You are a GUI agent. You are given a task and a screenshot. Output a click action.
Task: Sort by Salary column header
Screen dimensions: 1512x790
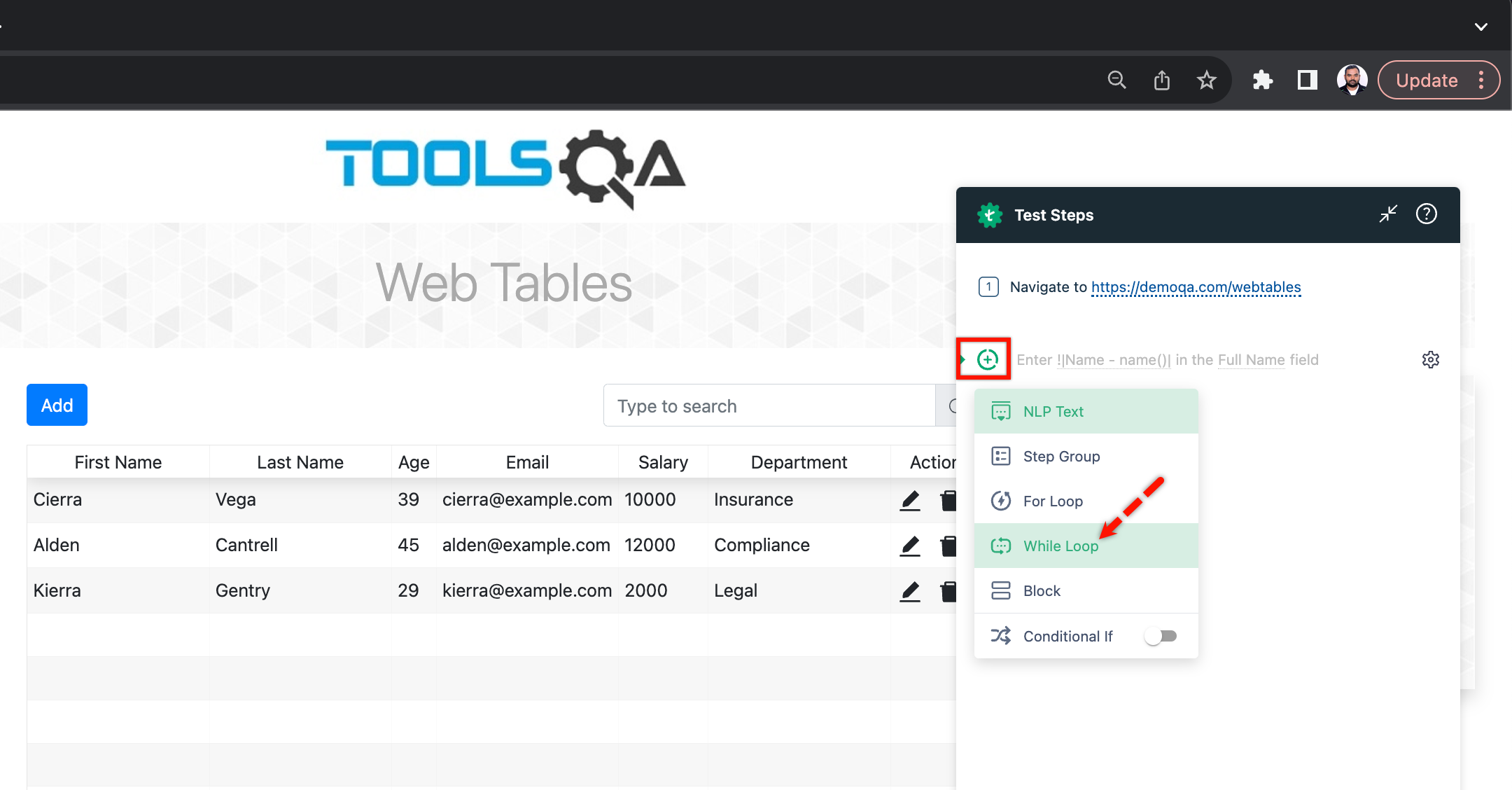(x=663, y=462)
